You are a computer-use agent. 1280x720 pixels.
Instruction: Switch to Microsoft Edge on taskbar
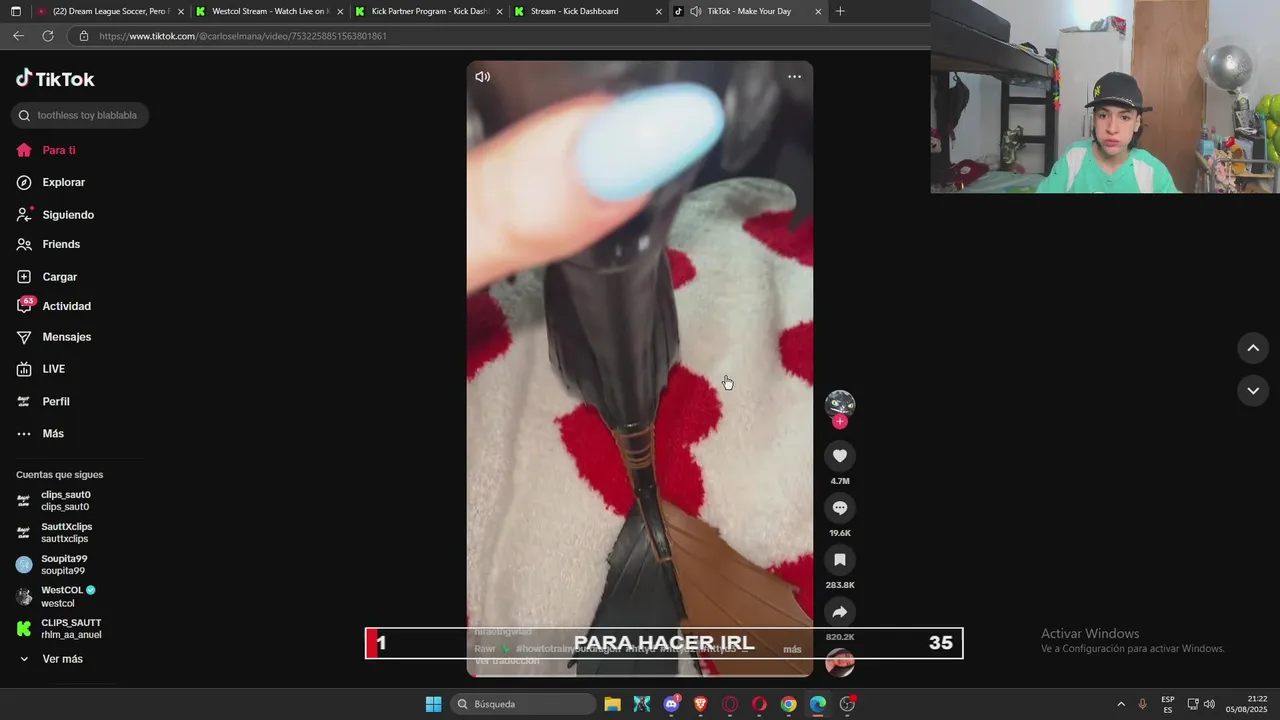818,704
